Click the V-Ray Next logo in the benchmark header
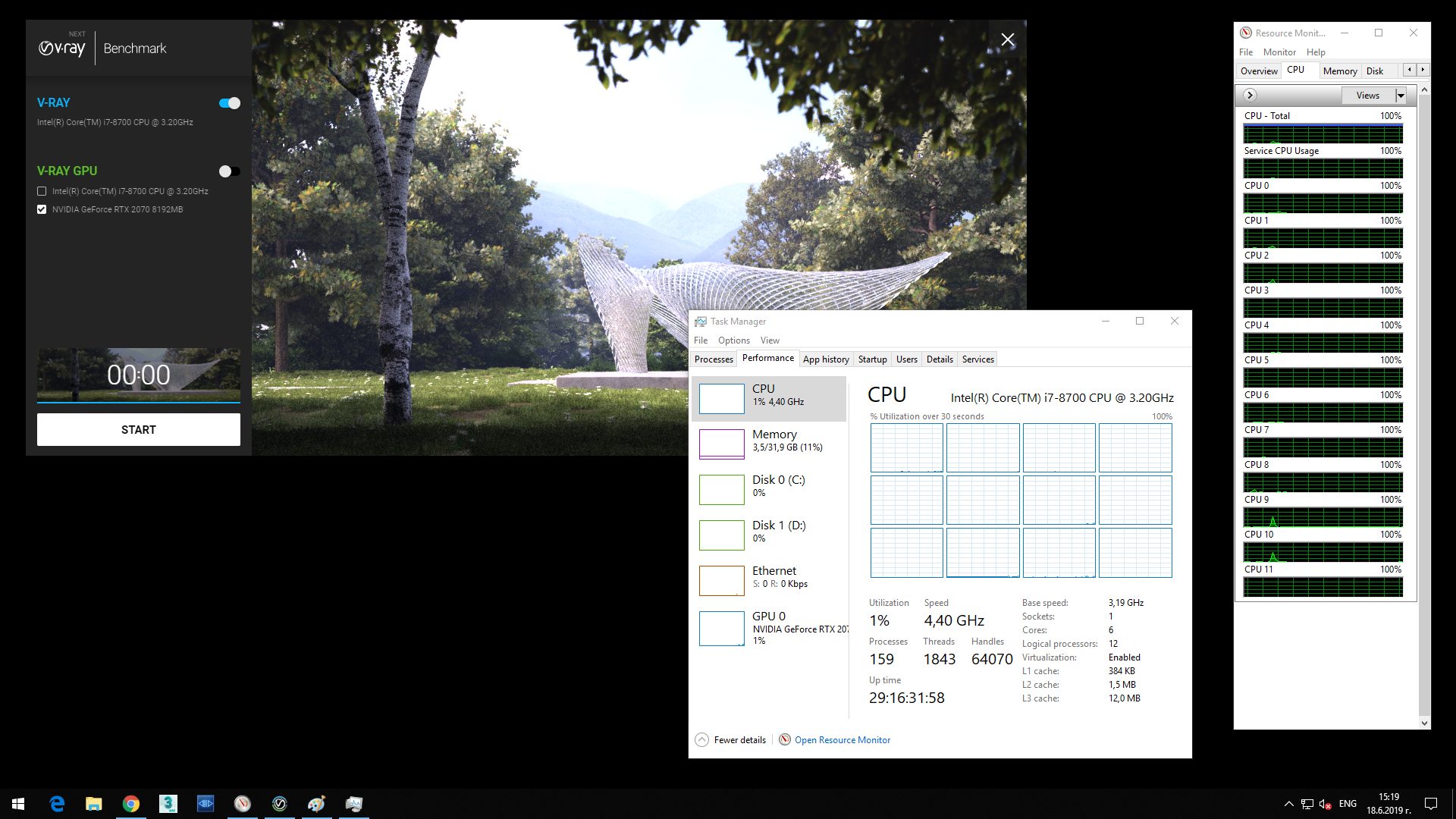This screenshot has height=819, width=1456. click(x=62, y=48)
